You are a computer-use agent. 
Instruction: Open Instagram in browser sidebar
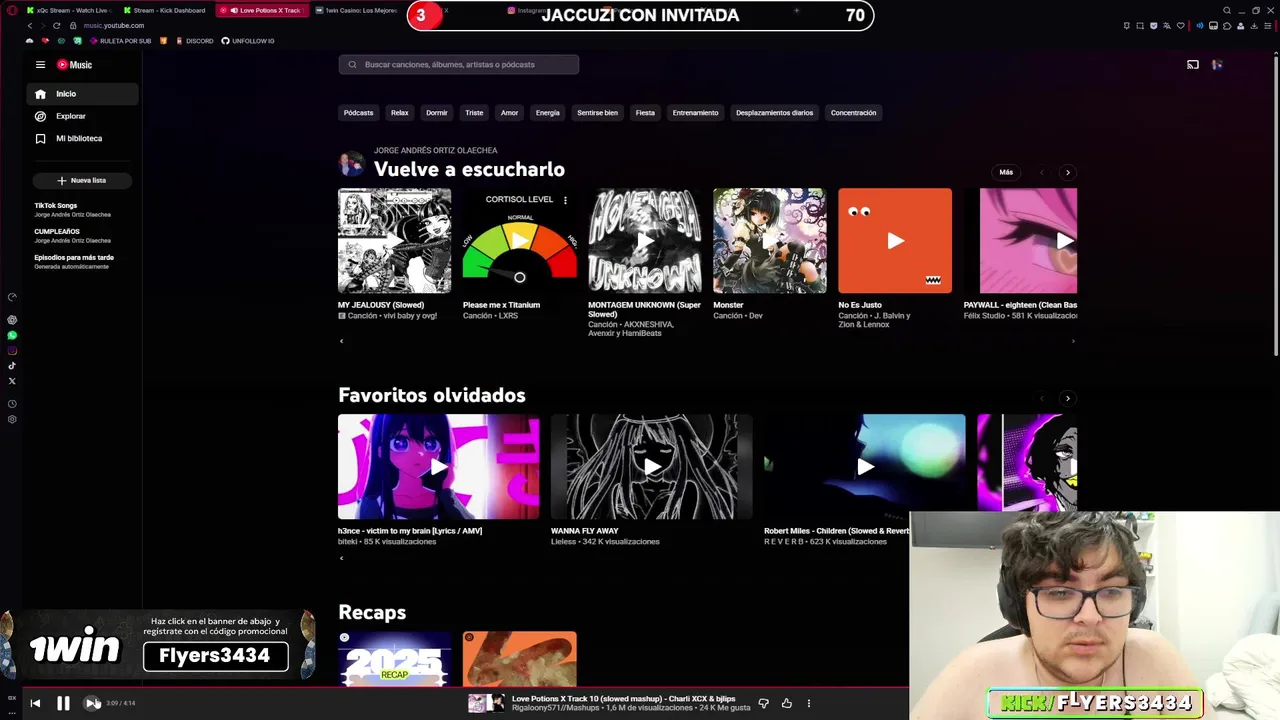coord(12,351)
